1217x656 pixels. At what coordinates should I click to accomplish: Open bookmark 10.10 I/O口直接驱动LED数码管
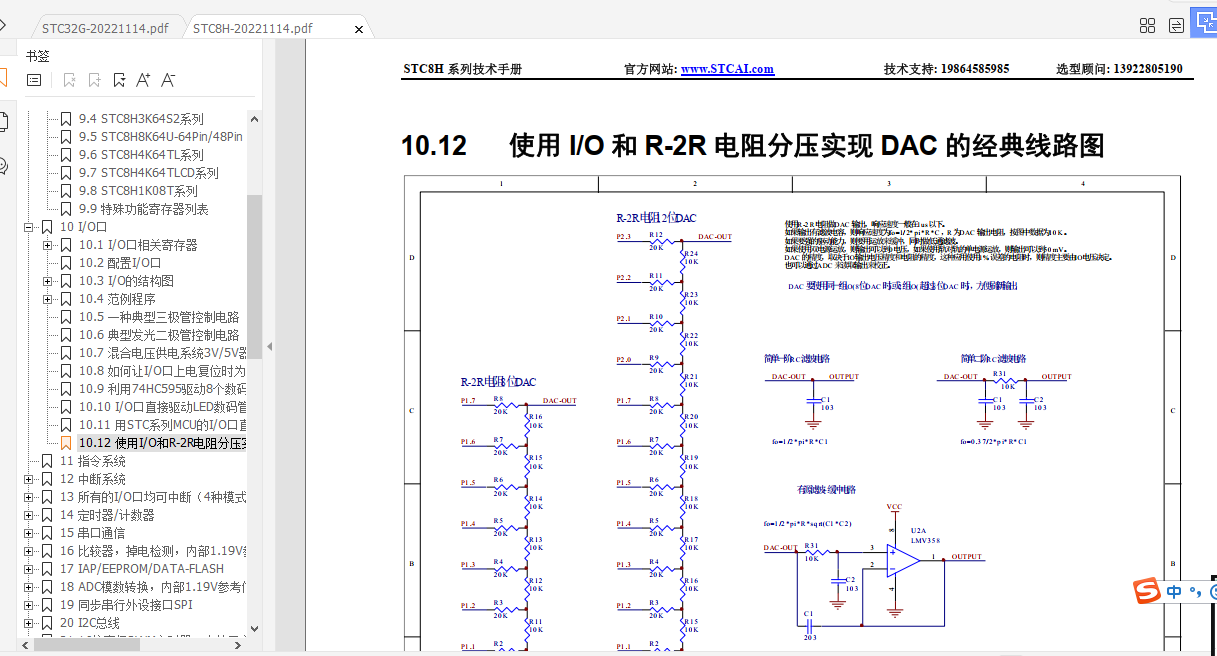(162, 407)
